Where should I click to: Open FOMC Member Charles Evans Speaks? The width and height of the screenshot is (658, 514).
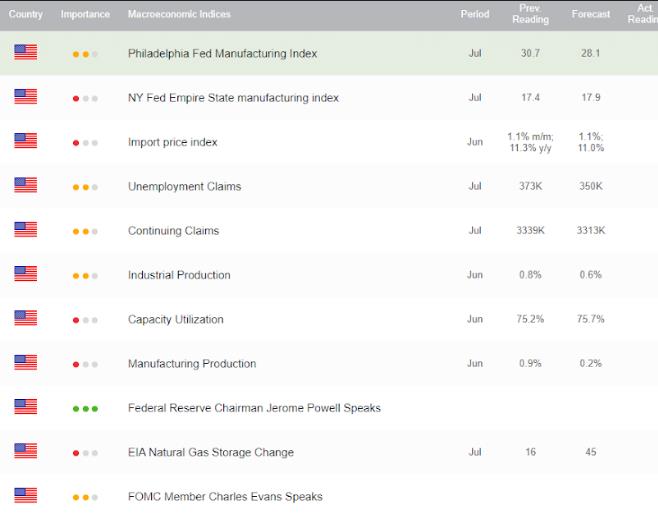pyautogui.click(x=225, y=496)
